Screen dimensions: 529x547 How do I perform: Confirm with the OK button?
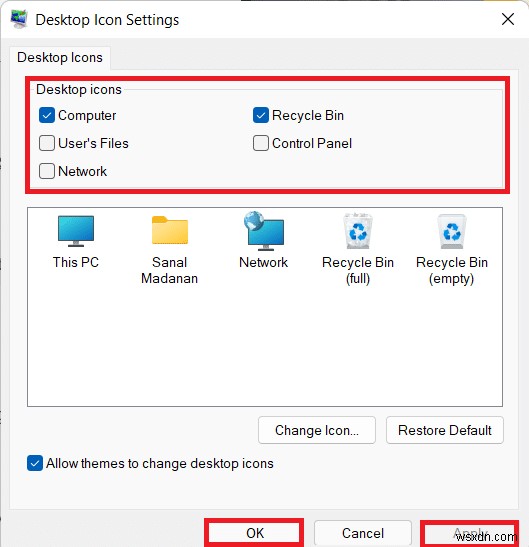point(255,533)
